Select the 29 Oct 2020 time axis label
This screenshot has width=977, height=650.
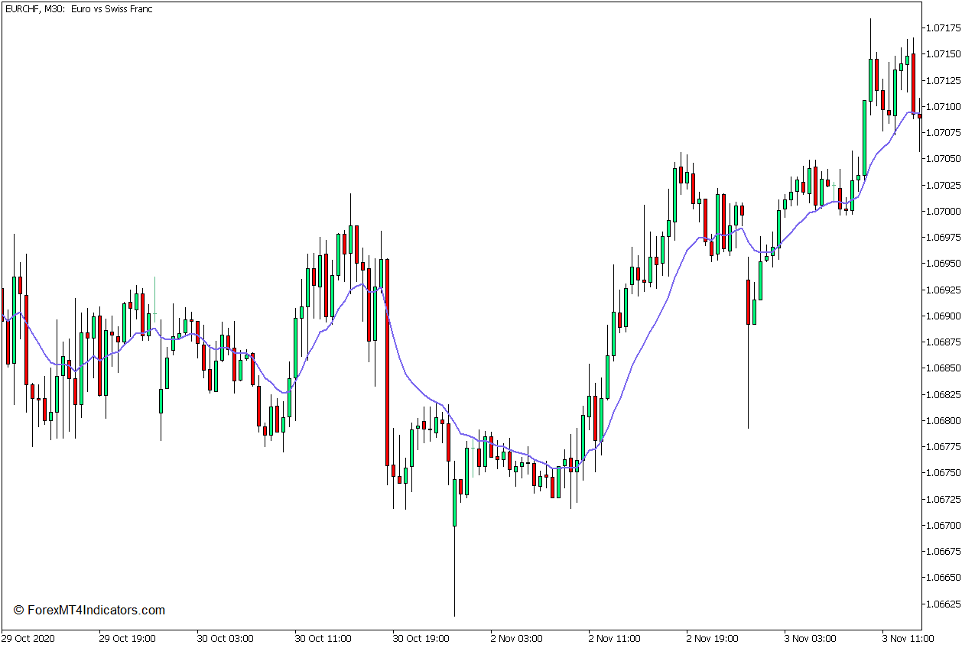[x=31, y=637]
